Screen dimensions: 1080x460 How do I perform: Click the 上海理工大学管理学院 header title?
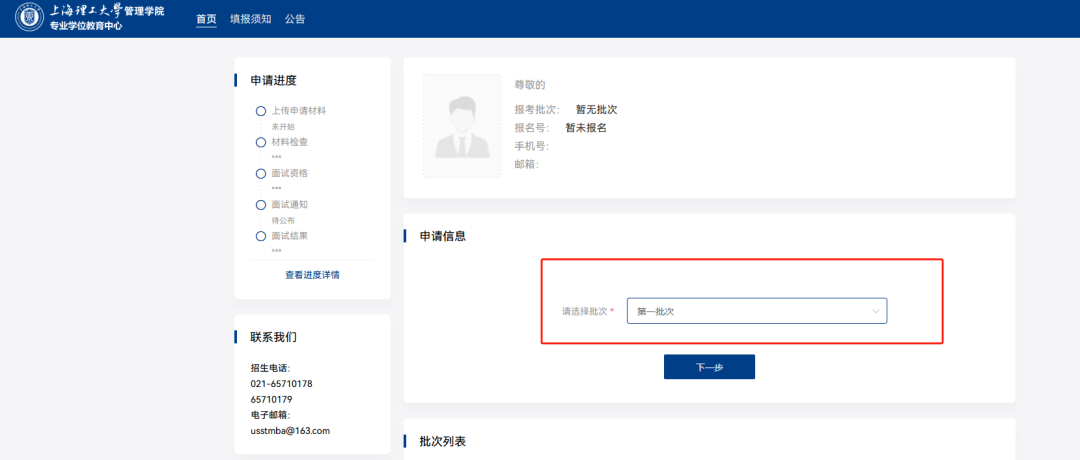107,11
